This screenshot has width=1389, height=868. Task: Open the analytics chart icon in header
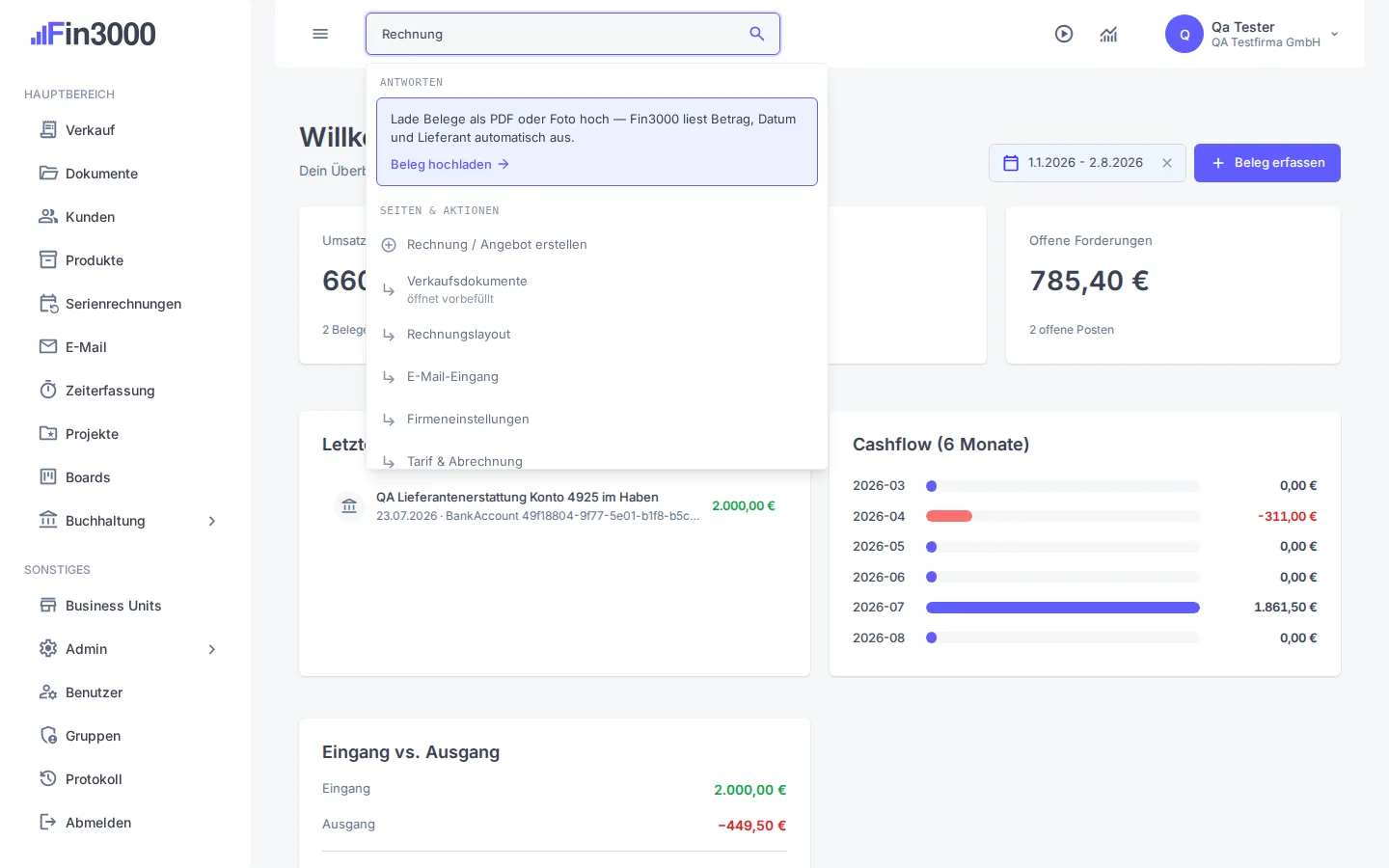coord(1108,34)
